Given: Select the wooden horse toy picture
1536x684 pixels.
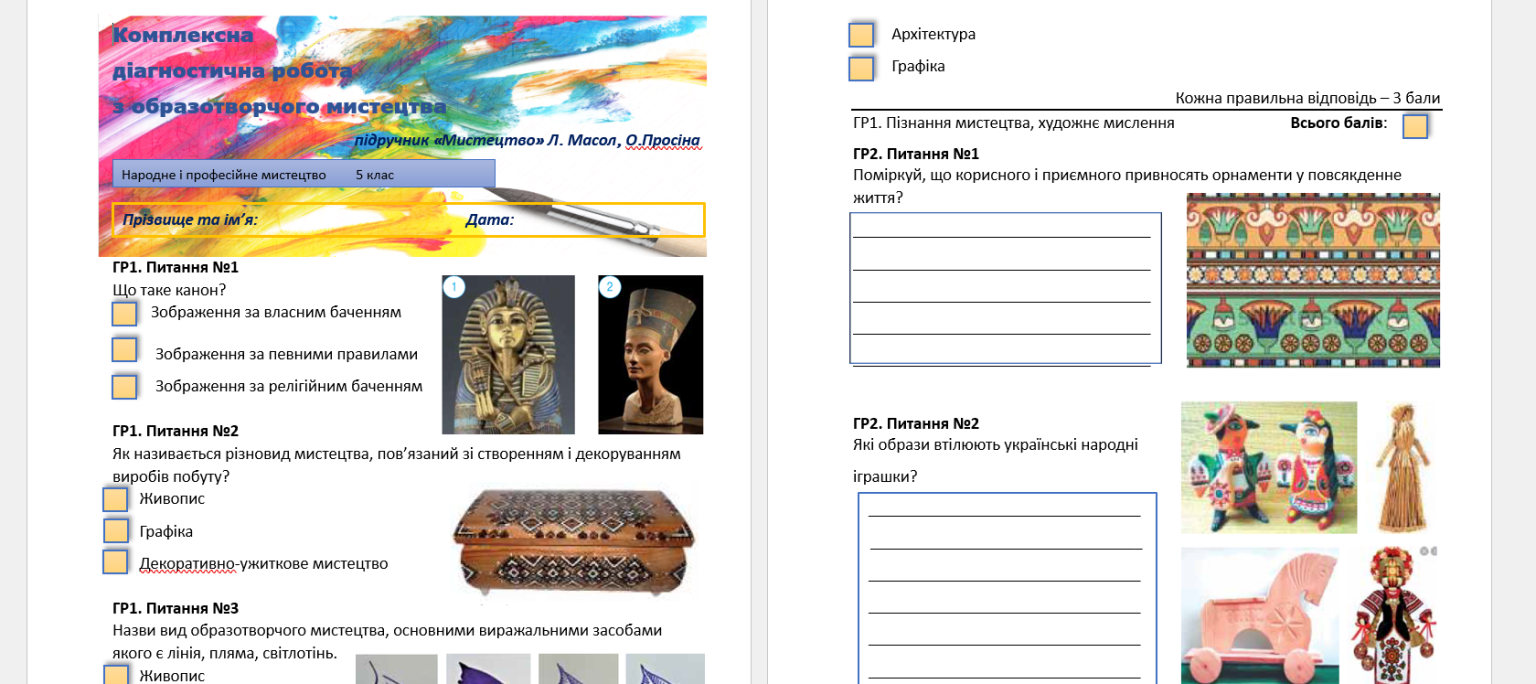Looking at the screenshot, I should pyautogui.click(x=1260, y=615).
